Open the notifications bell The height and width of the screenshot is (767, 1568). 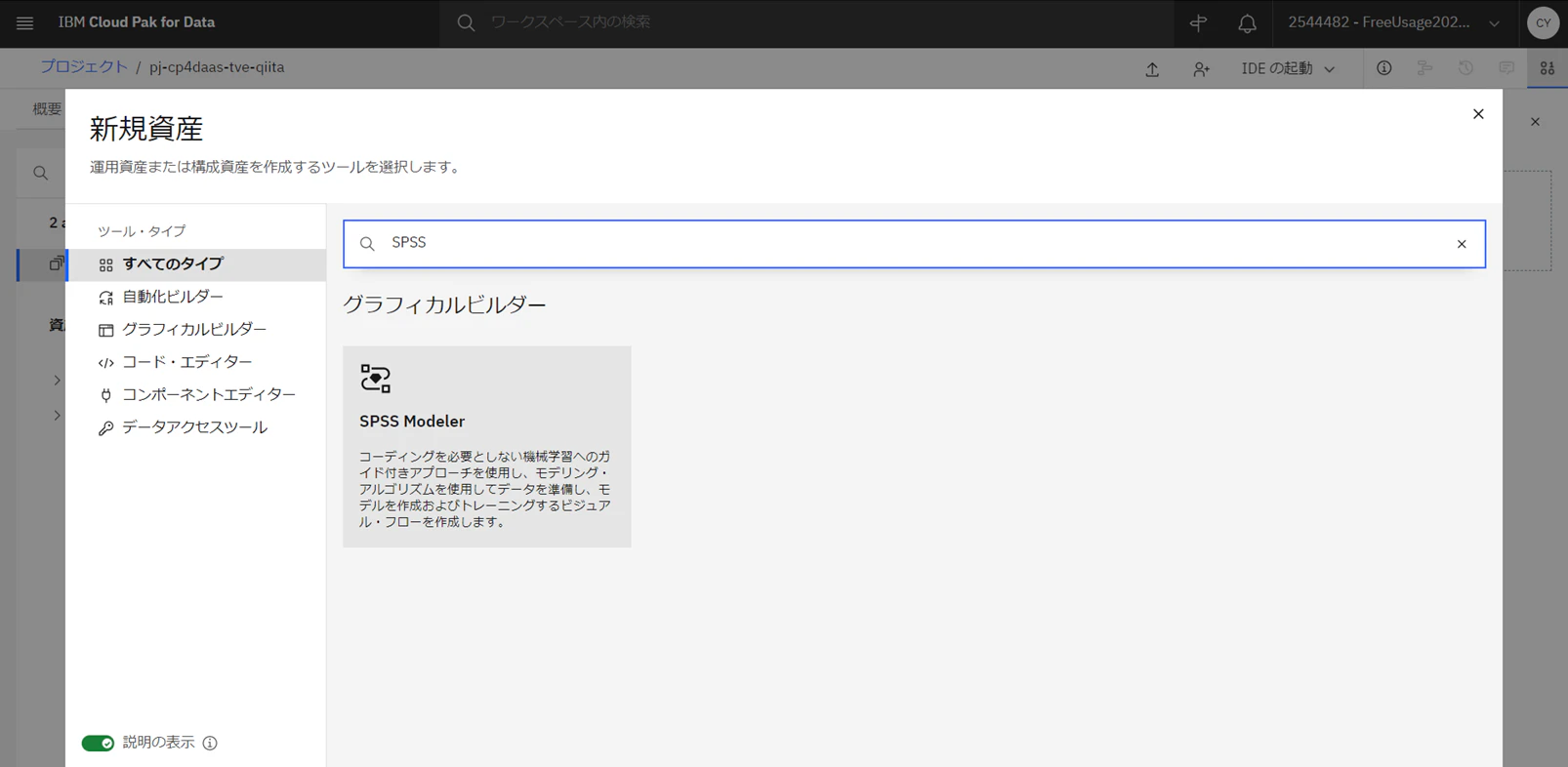pos(1247,23)
